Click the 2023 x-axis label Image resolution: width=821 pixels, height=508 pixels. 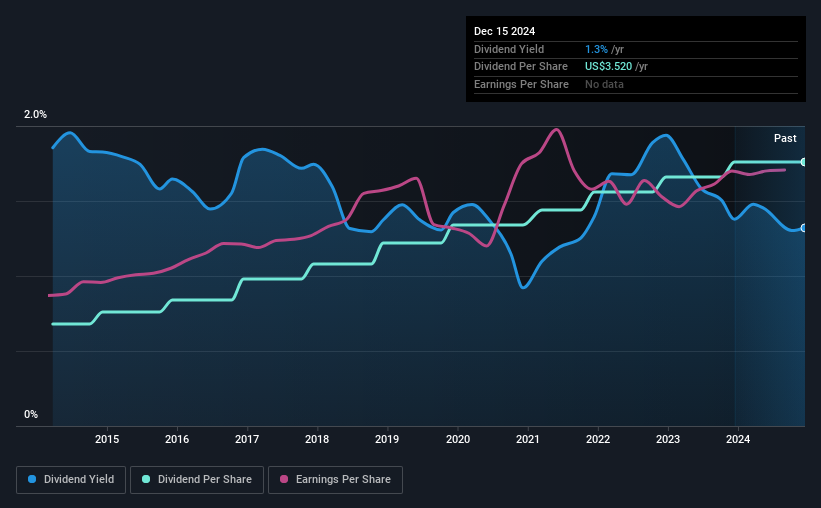pos(668,439)
